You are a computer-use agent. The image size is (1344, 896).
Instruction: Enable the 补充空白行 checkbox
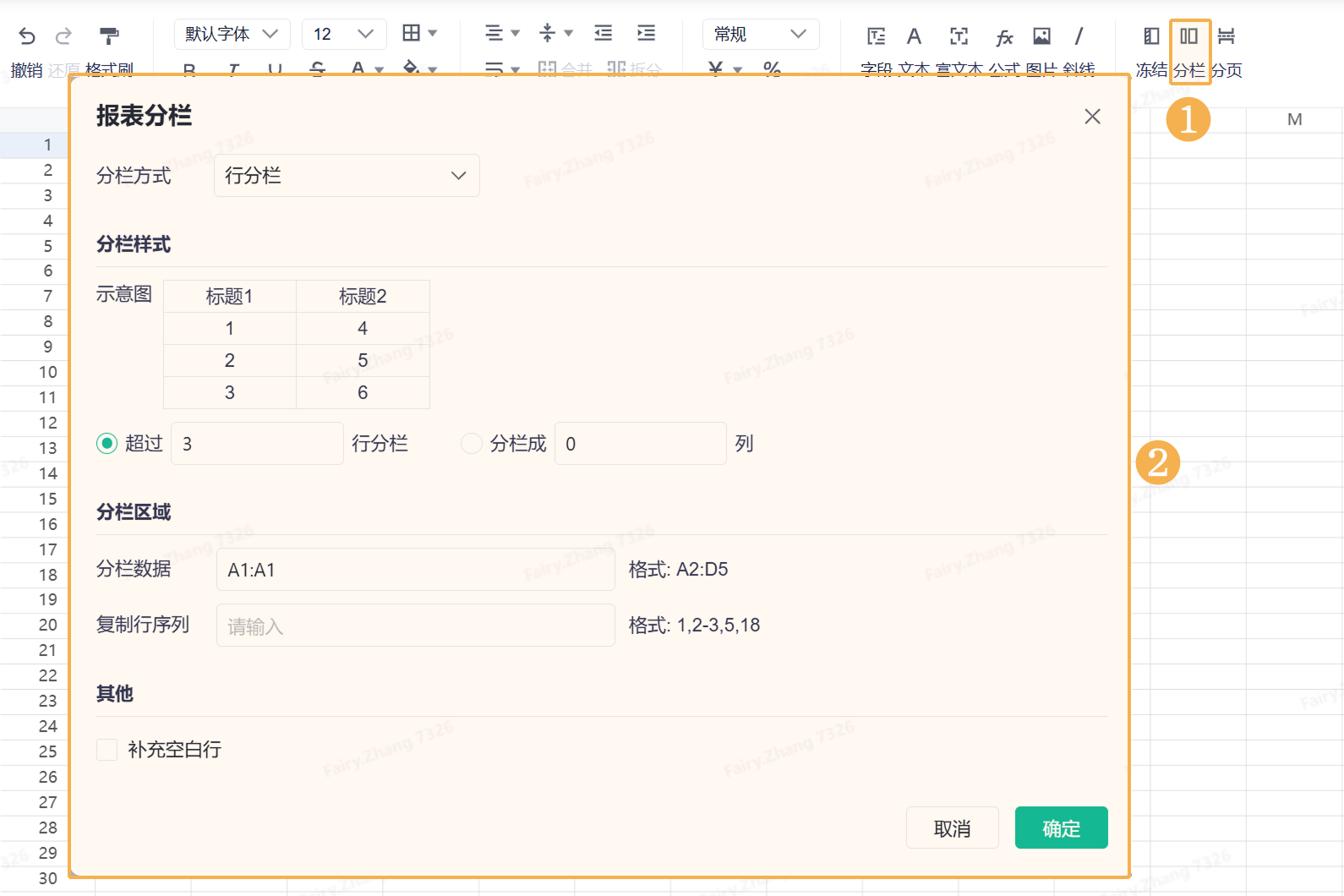(x=107, y=750)
